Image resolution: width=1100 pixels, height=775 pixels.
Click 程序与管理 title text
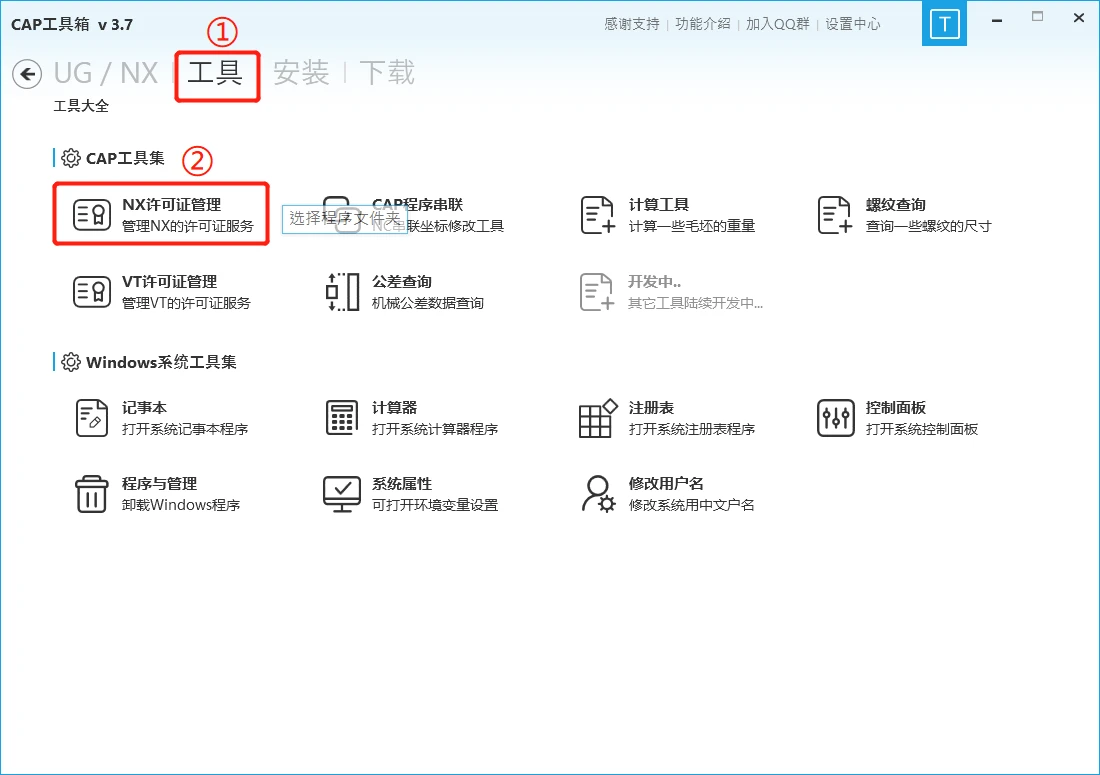click(x=159, y=484)
